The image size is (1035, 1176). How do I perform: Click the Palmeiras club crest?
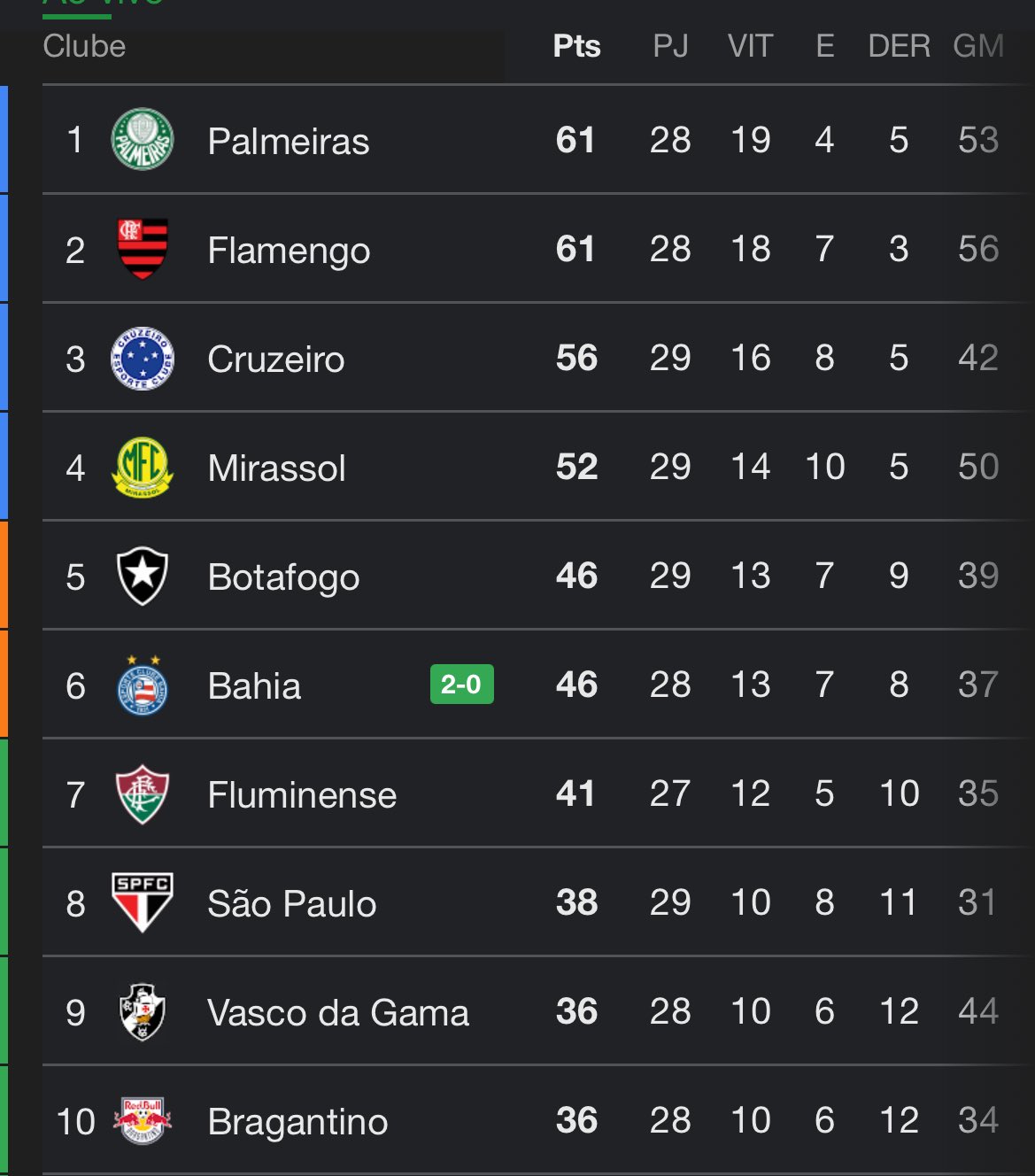142,140
